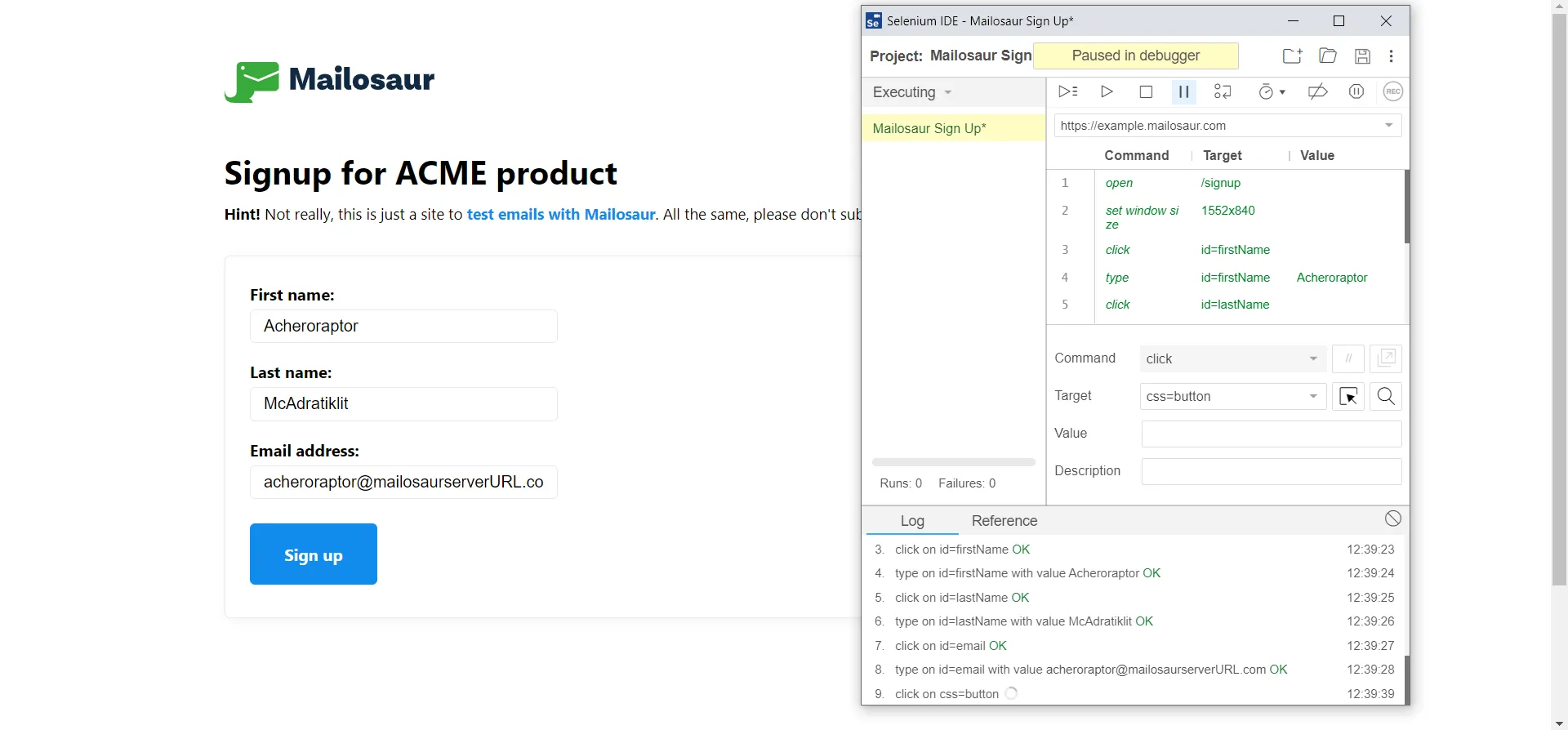Image resolution: width=1568 pixels, height=730 pixels.
Task: Click the Last name input field
Action: coord(403,404)
